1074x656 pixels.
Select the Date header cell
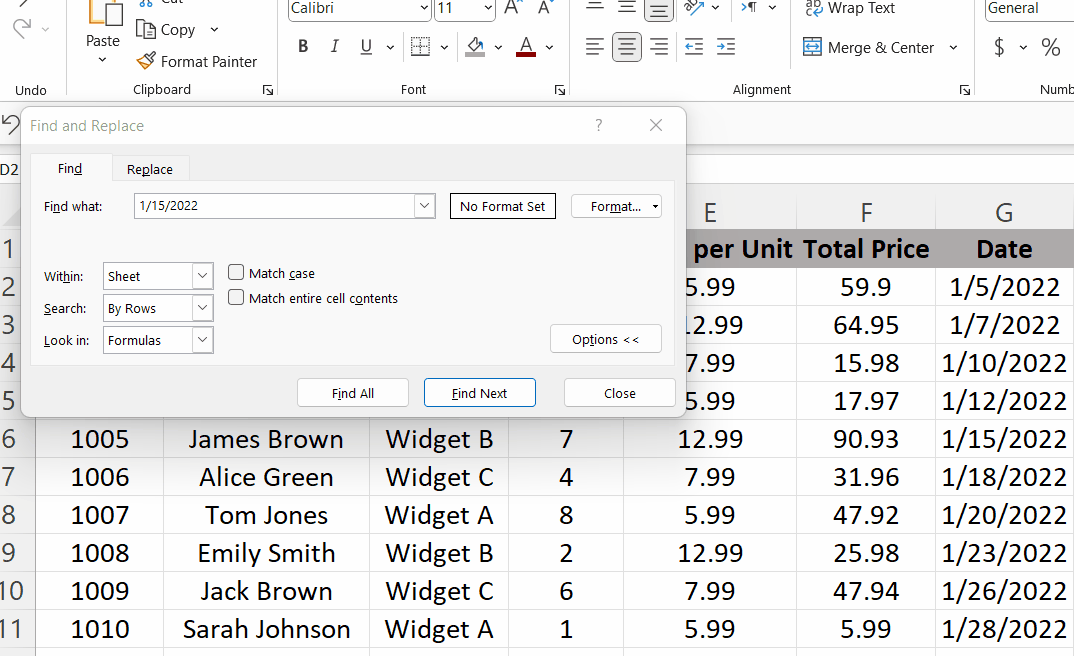pos(1004,249)
